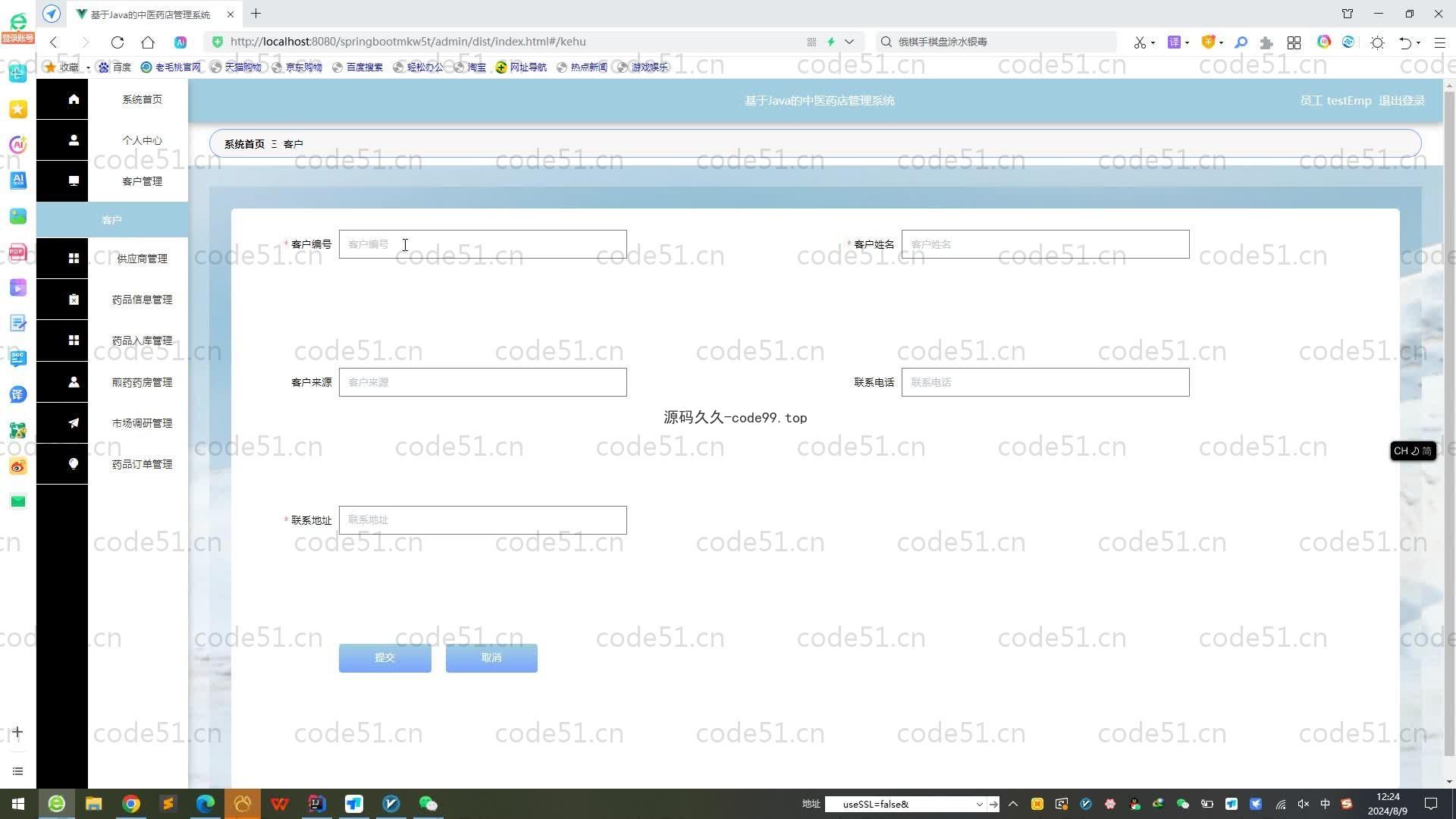1456x819 pixels.
Task: Reload the page with browser refresh icon
Action: point(117,42)
